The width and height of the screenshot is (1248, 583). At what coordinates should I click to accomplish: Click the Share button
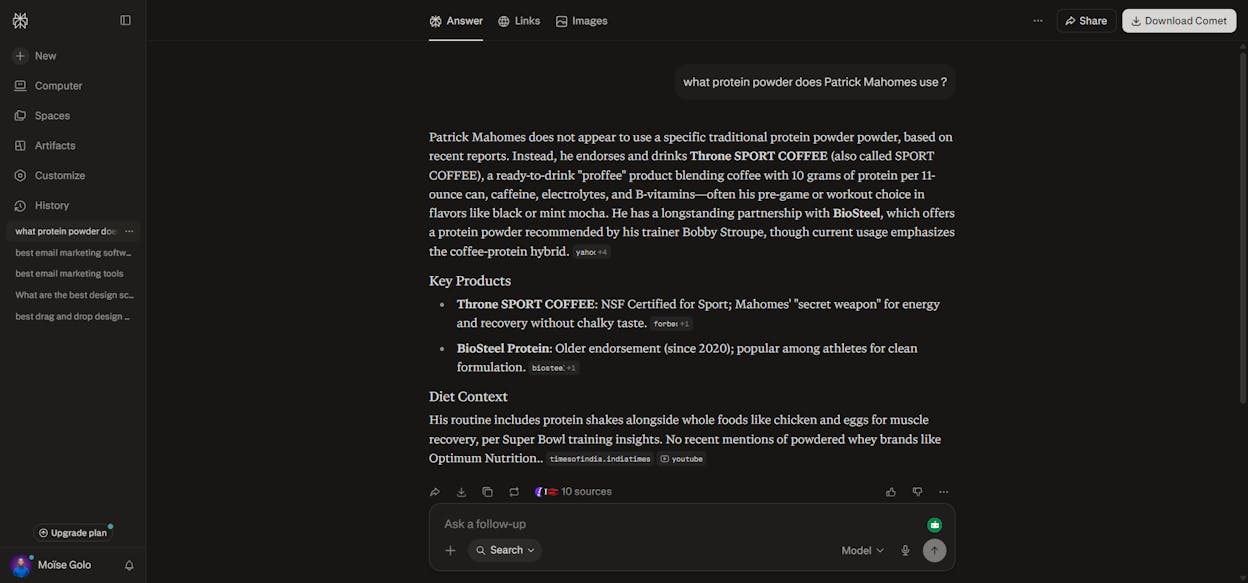[x=1086, y=21]
